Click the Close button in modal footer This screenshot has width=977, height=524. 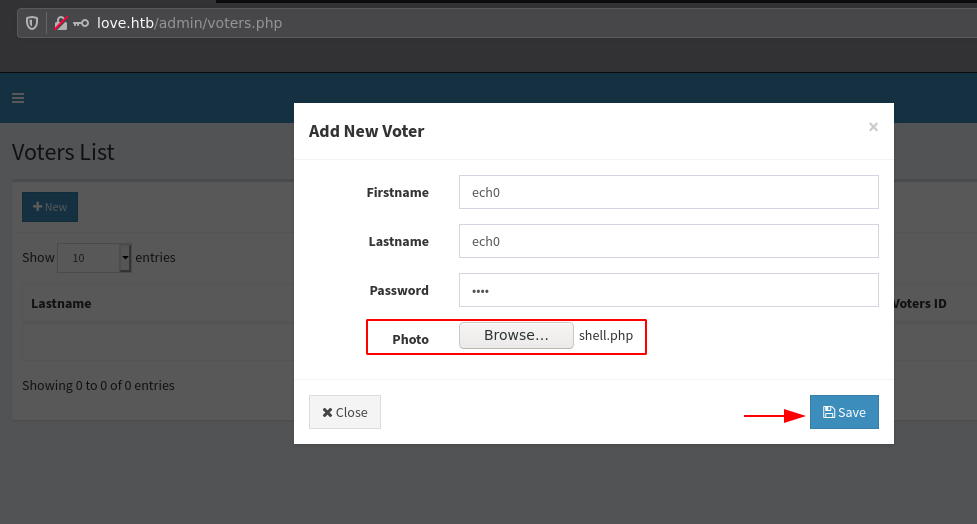[345, 412]
